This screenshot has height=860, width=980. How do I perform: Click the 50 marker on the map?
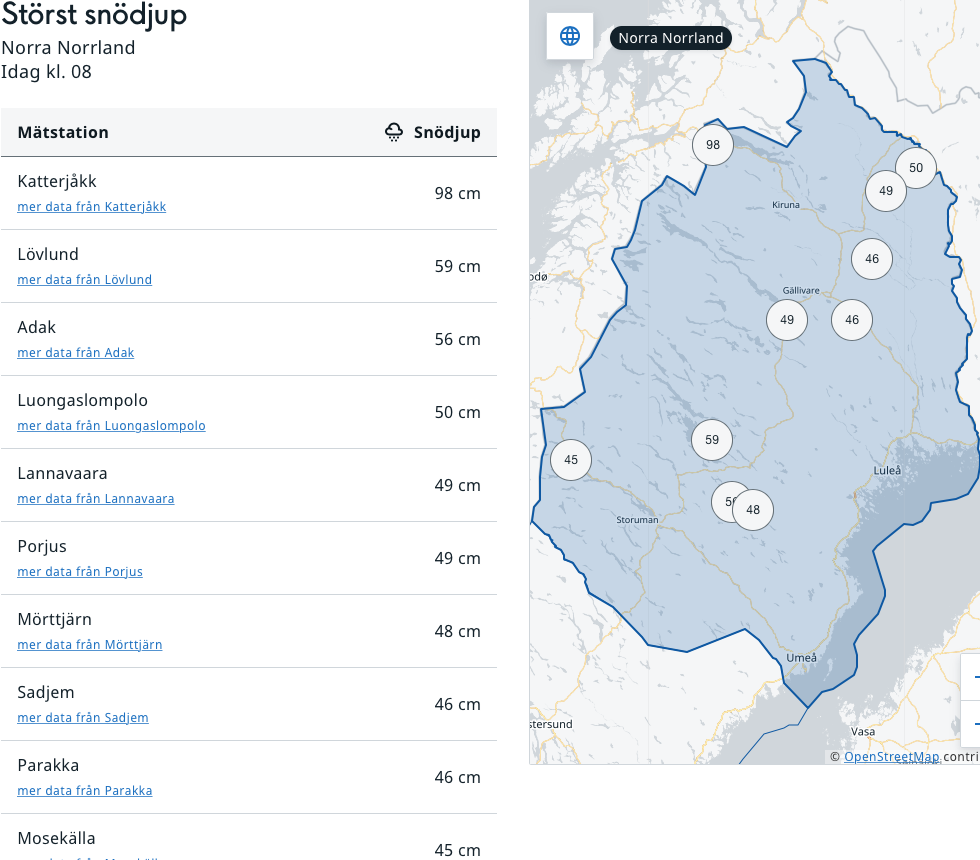click(x=916, y=168)
